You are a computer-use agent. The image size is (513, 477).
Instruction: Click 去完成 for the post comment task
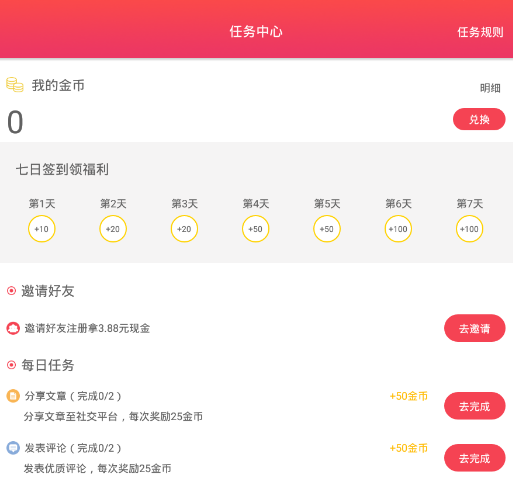pos(475,458)
